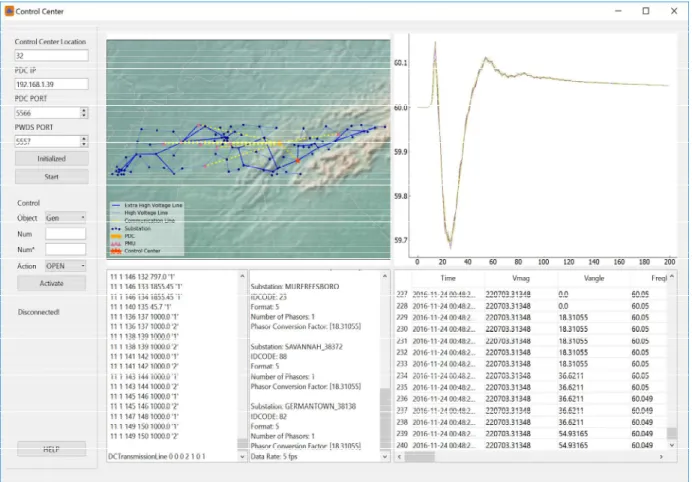
Task: Click DCTransmissionLine 0 0 0 2 1 0 1 text
Action: coord(157,456)
